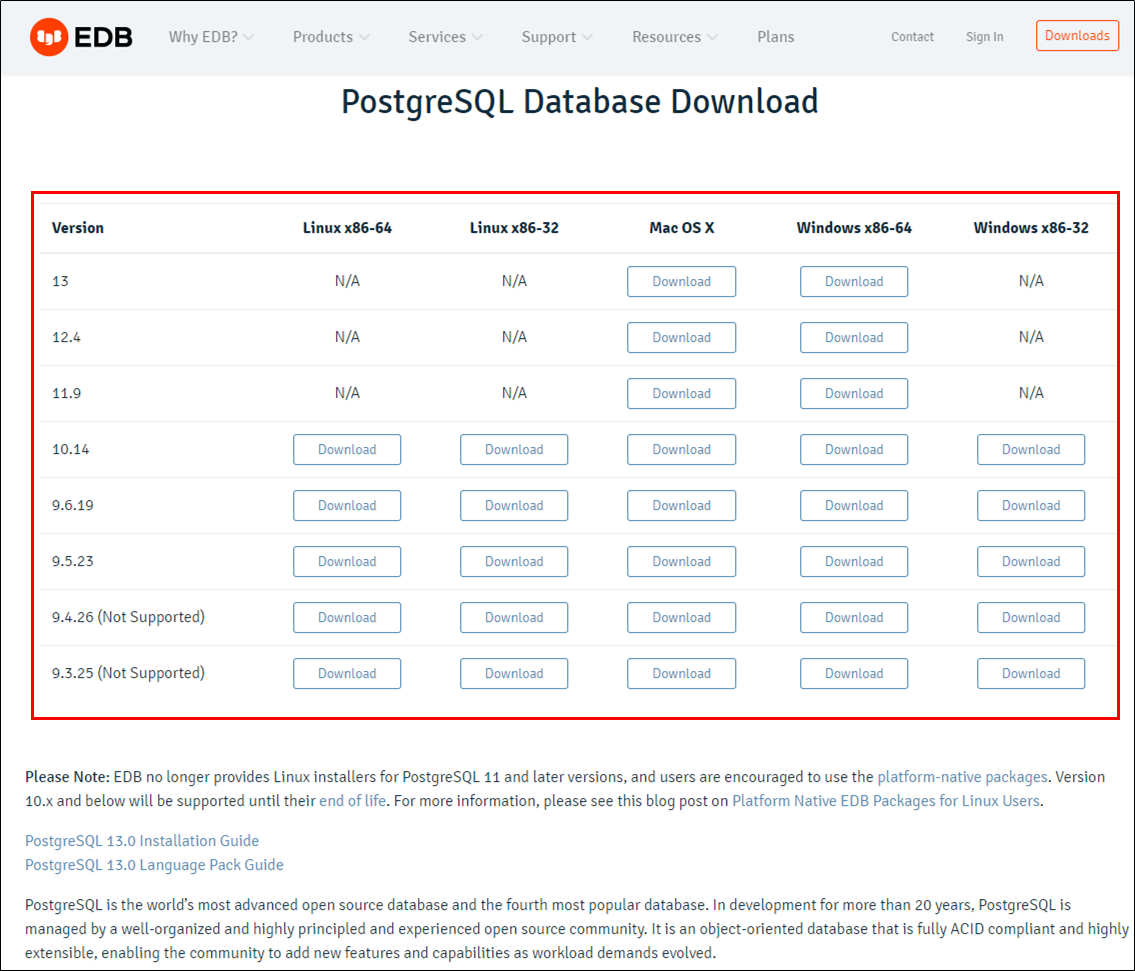Image resolution: width=1135 pixels, height=971 pixels.
Task: Click the 9.3.25 (Not Supported) version label
Action: [128, 673]
